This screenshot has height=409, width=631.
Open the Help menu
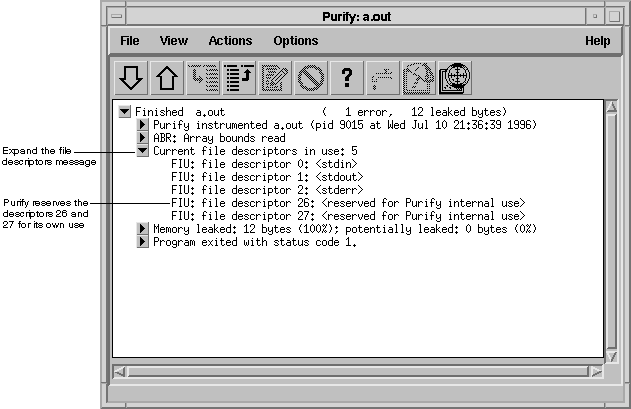click(x=598, y=41)
